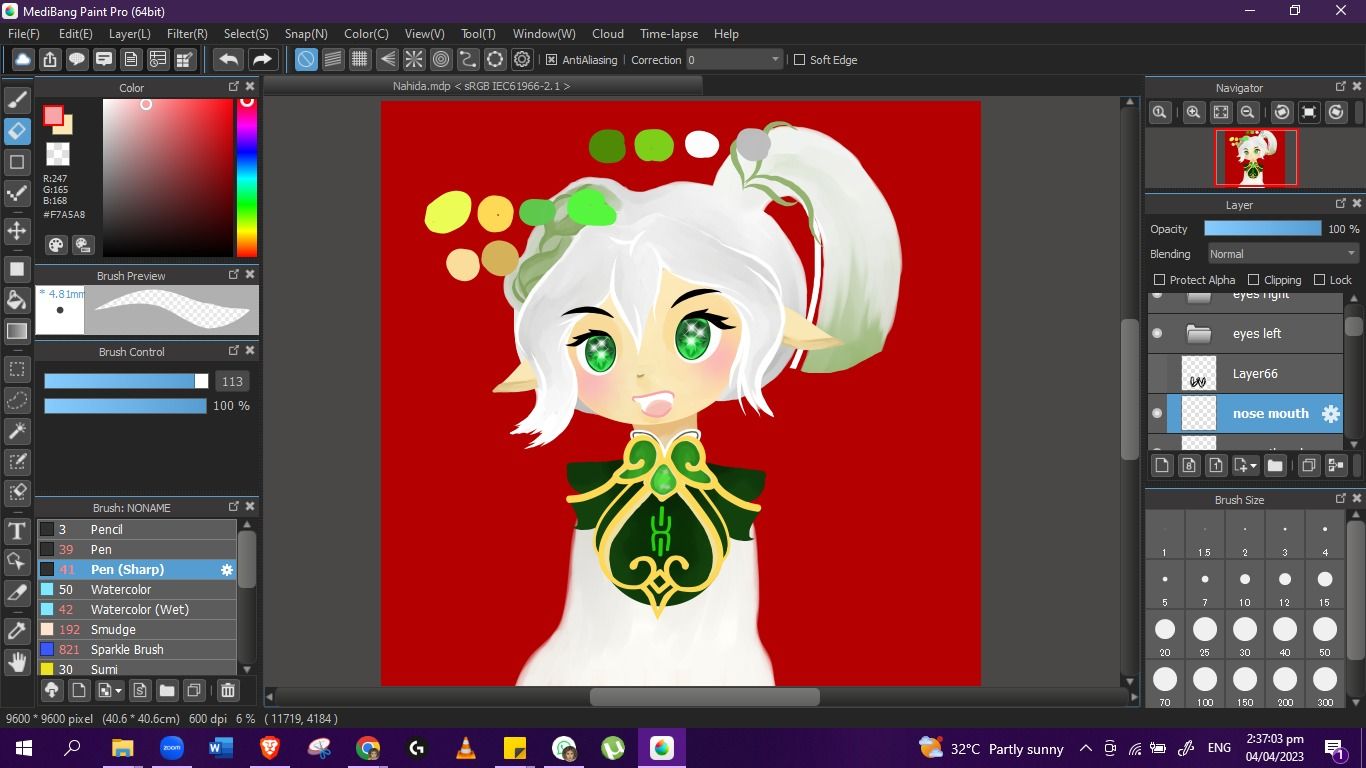Open the snap settings gear on the toolbar
This screenshot has height=768, width=1366.
(x=521, y=59)
